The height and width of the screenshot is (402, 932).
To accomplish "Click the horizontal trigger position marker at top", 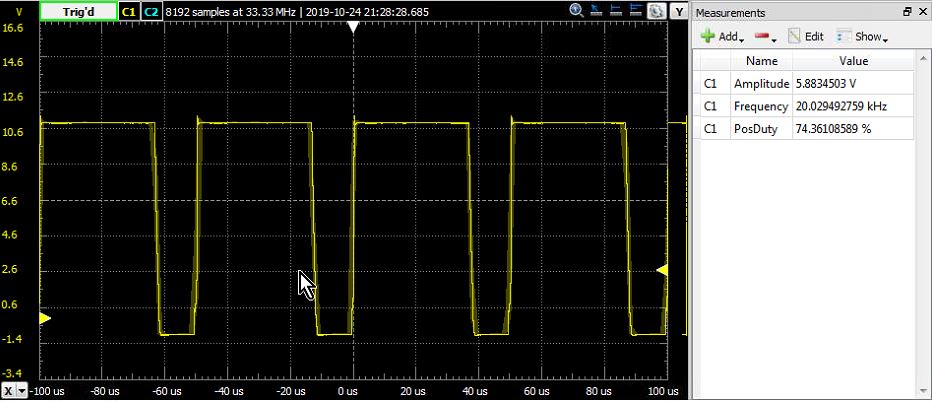I will click(x=353, y=28).
